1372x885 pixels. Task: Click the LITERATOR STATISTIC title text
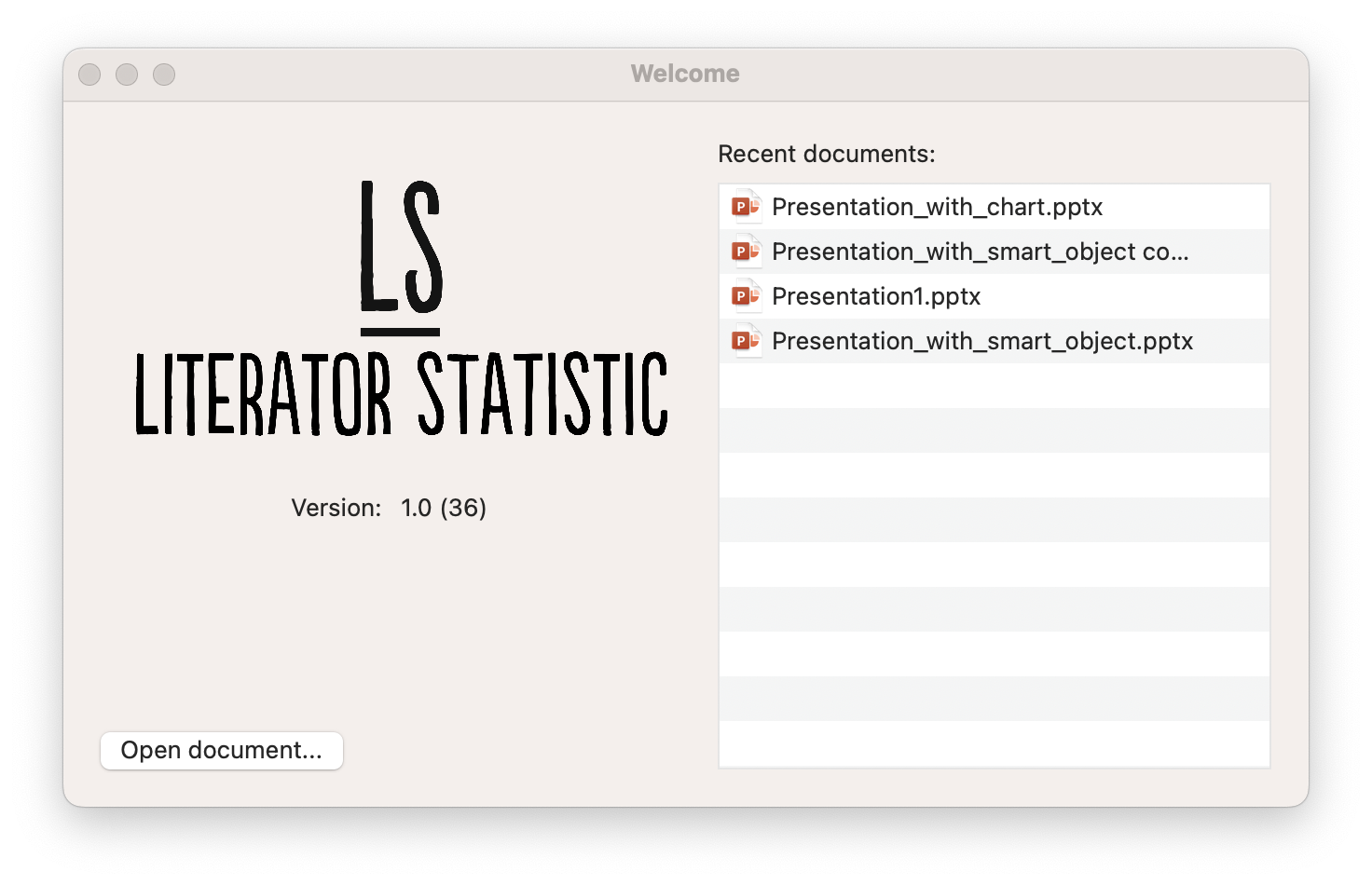[x=402, y=394]
